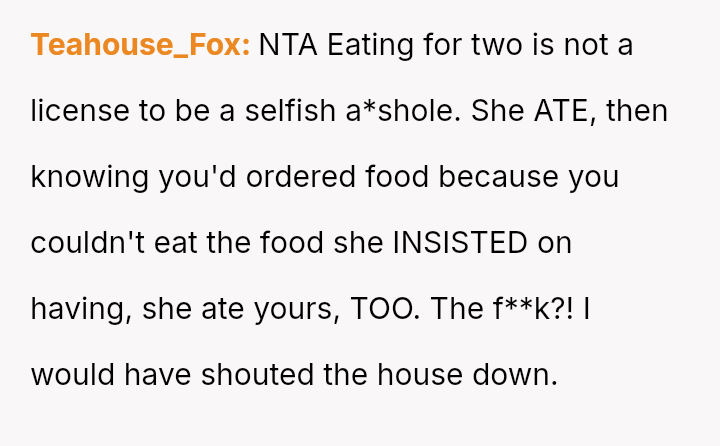Click the word Eating
The height and width of the screenshot is (446, 720).
point(371,45)
